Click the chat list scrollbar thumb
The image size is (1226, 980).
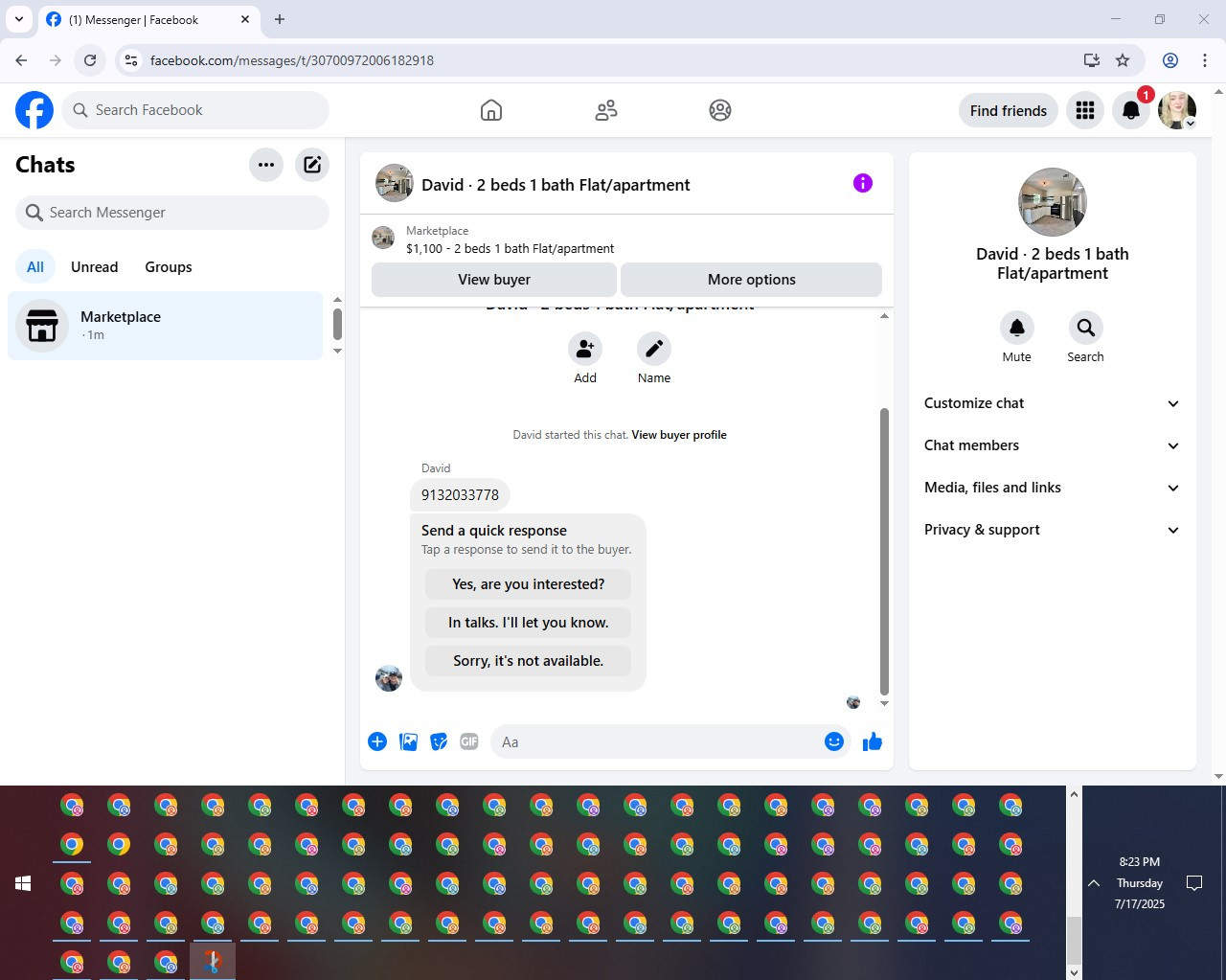point(337,324)
